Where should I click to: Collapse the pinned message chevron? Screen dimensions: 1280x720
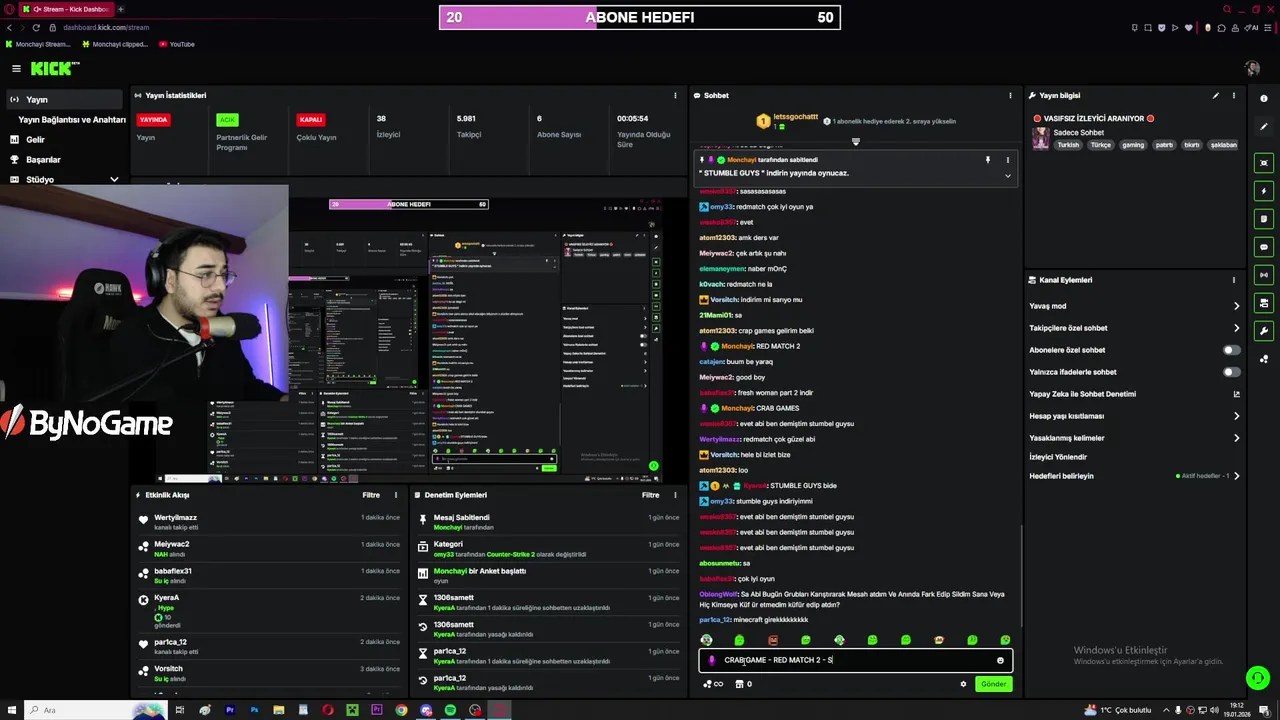[1007, 175]
